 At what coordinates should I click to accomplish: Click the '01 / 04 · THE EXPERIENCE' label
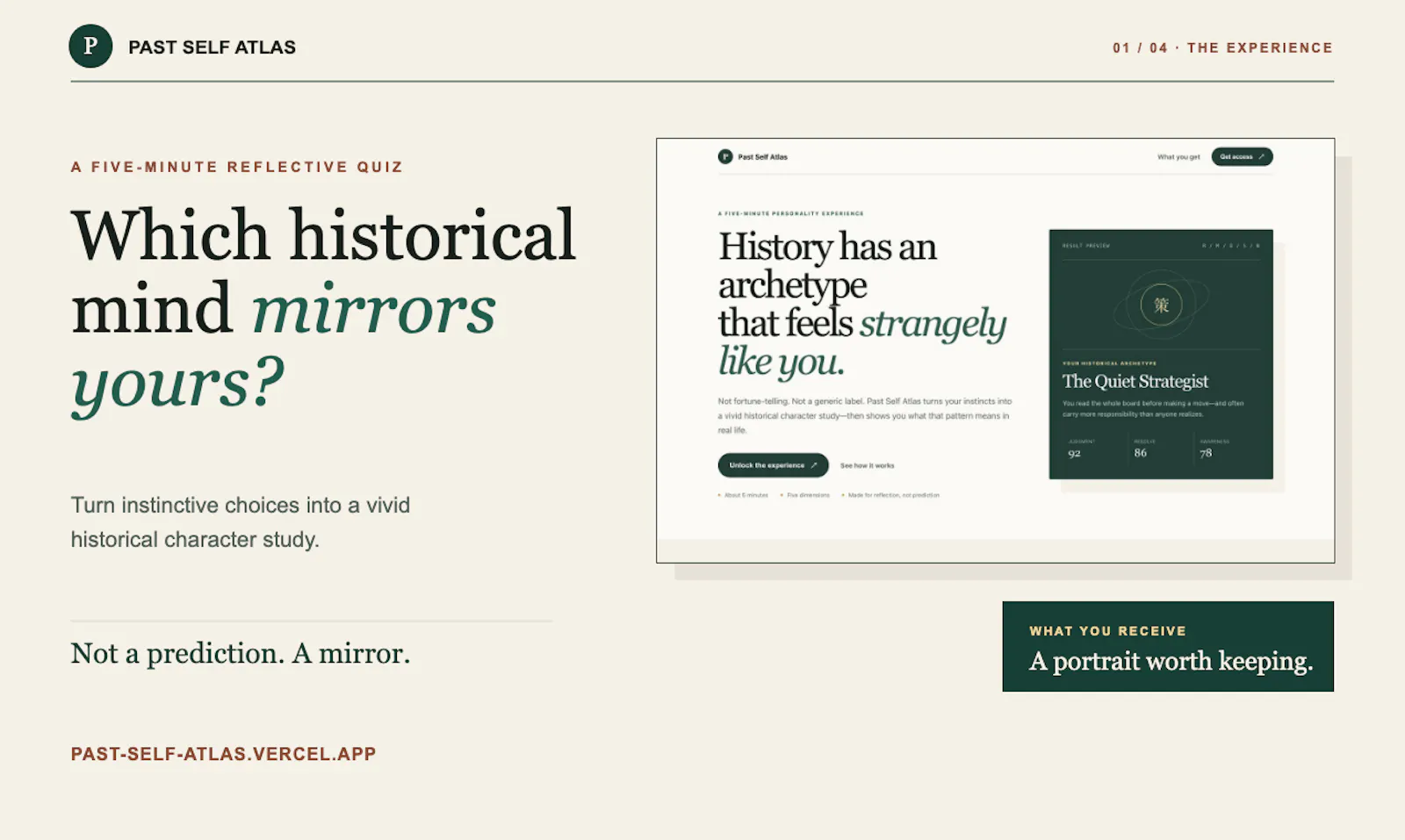pos(1222,47)
